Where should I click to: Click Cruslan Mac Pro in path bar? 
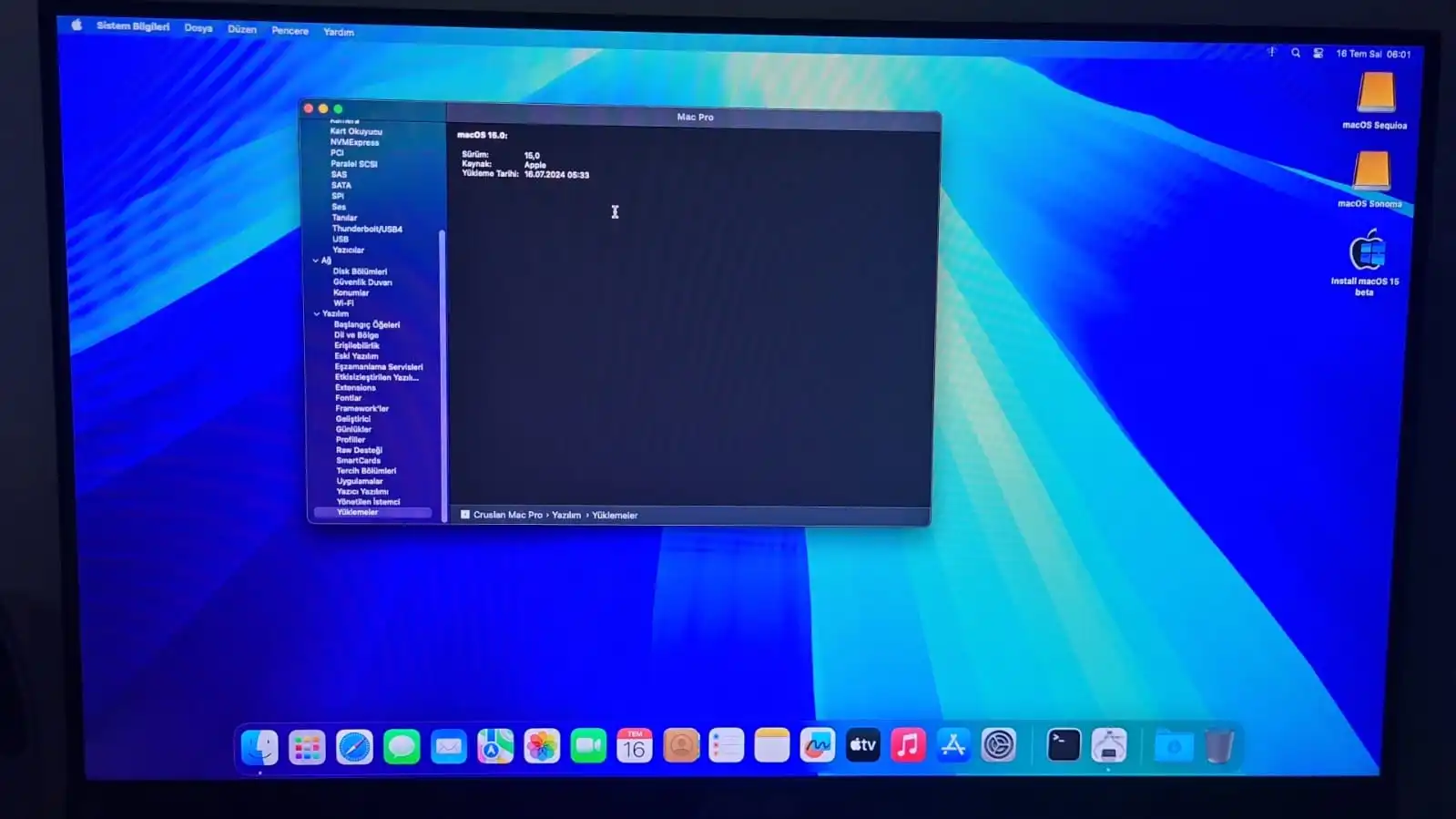(x=508, y=515)
